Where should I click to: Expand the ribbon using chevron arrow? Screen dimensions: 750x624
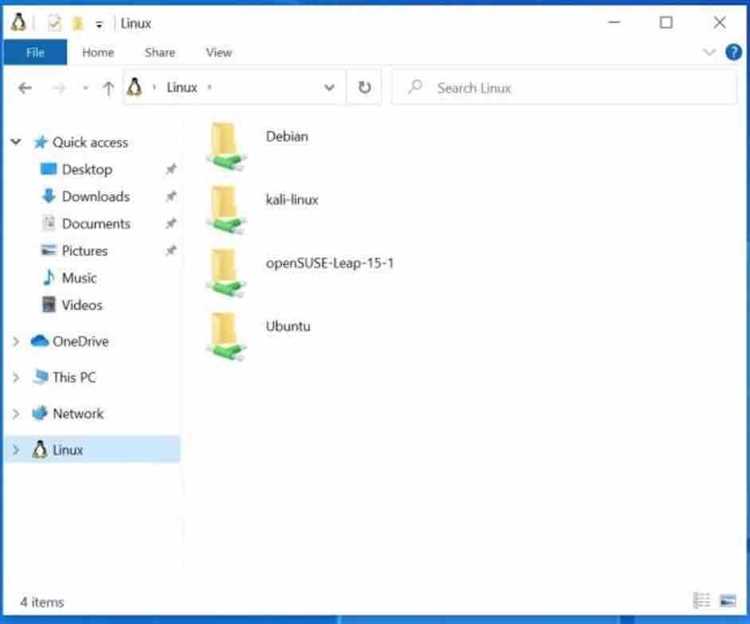tap(709, 52)
